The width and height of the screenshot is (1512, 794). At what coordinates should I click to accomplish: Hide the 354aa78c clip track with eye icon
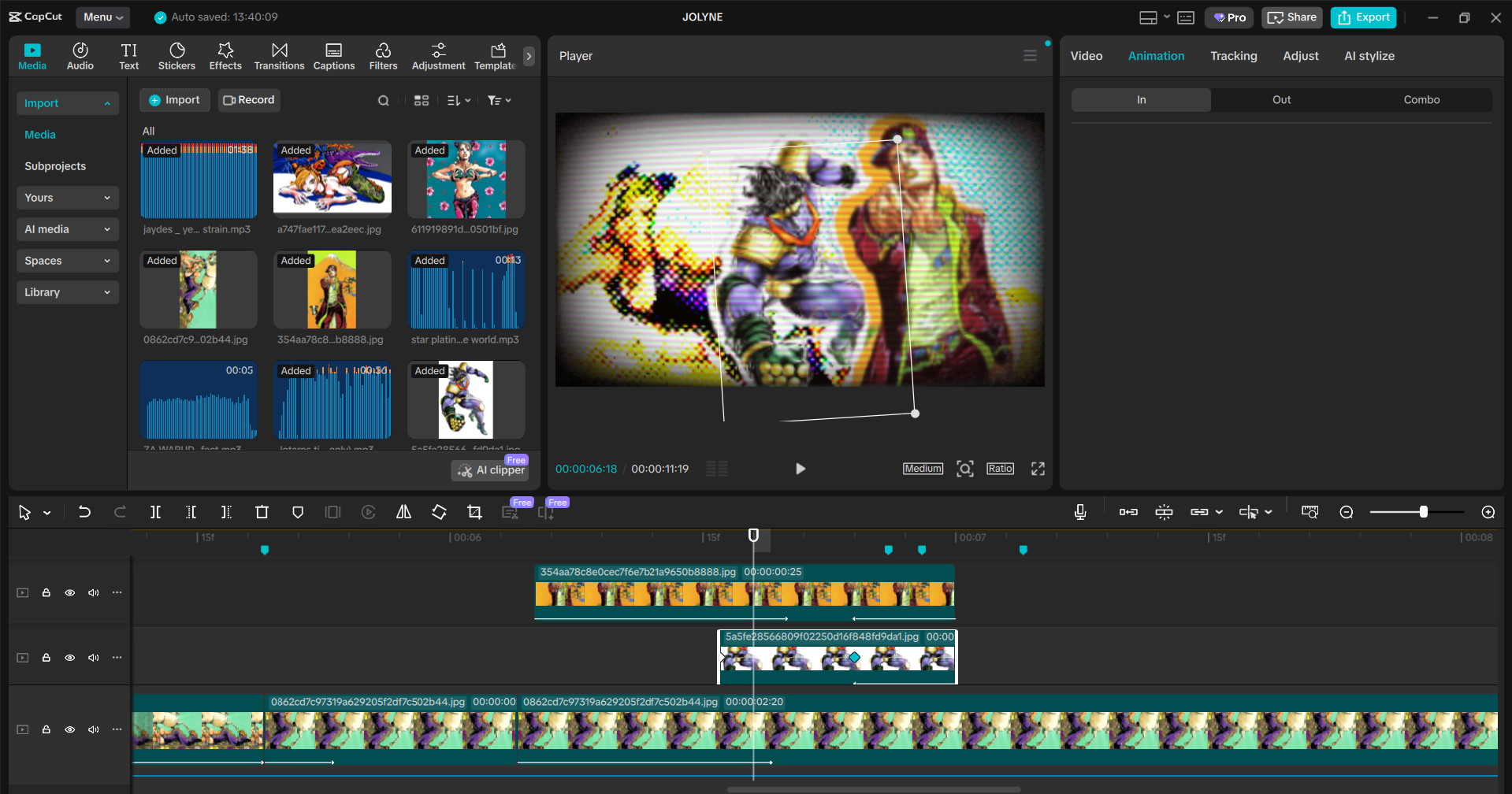(x=70, y=592)
